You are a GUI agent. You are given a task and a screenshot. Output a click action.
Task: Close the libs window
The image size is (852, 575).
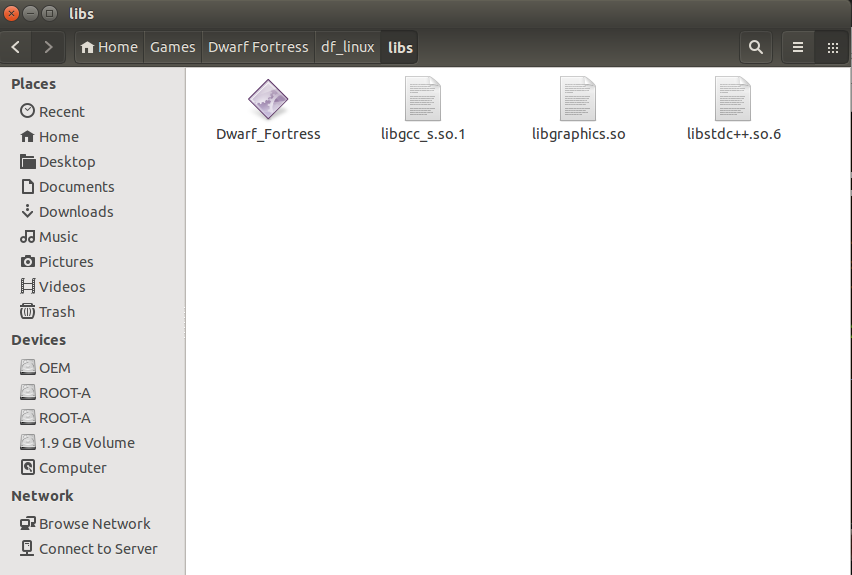13,14
